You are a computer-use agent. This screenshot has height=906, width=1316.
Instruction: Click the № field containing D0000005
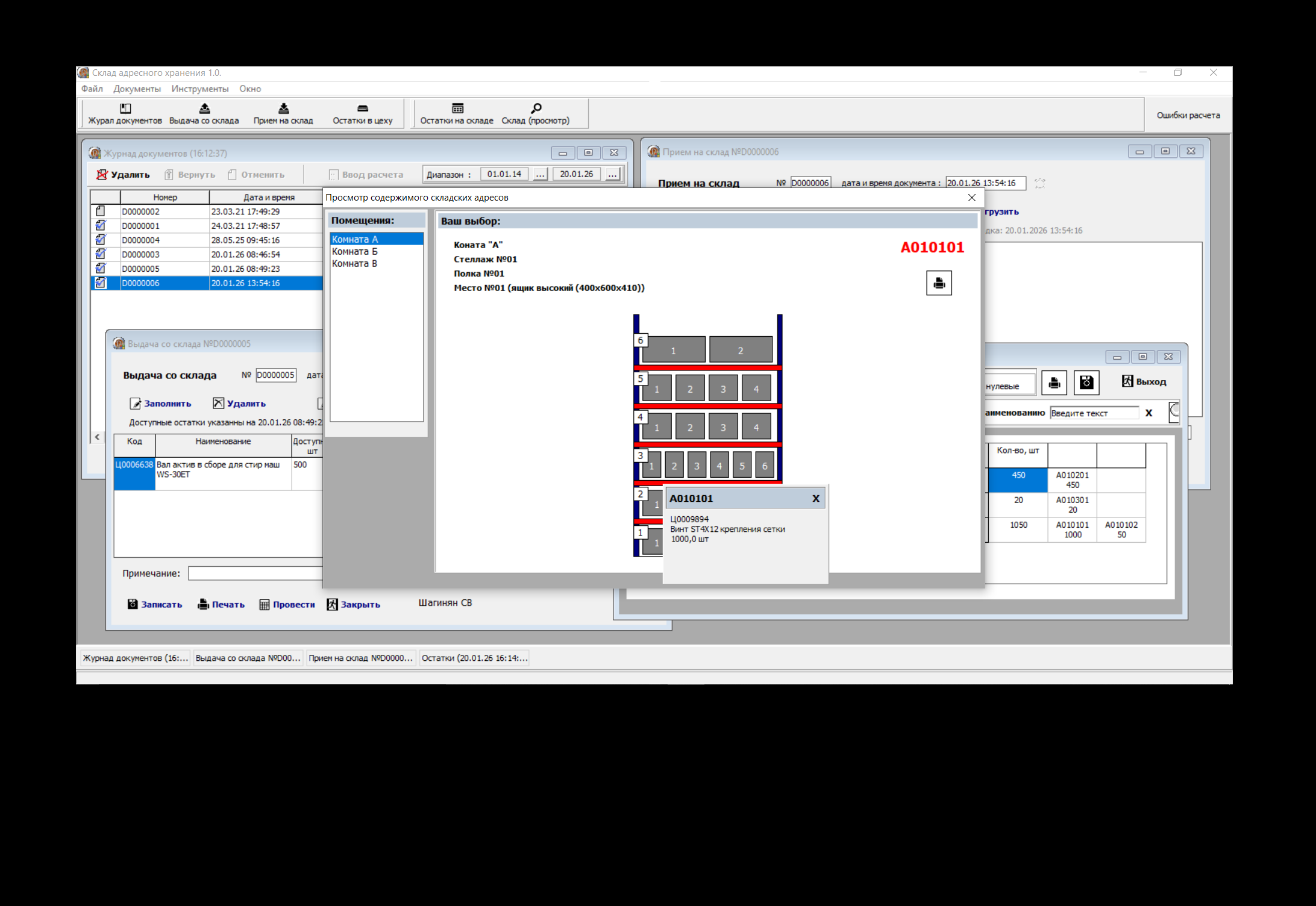276,375
